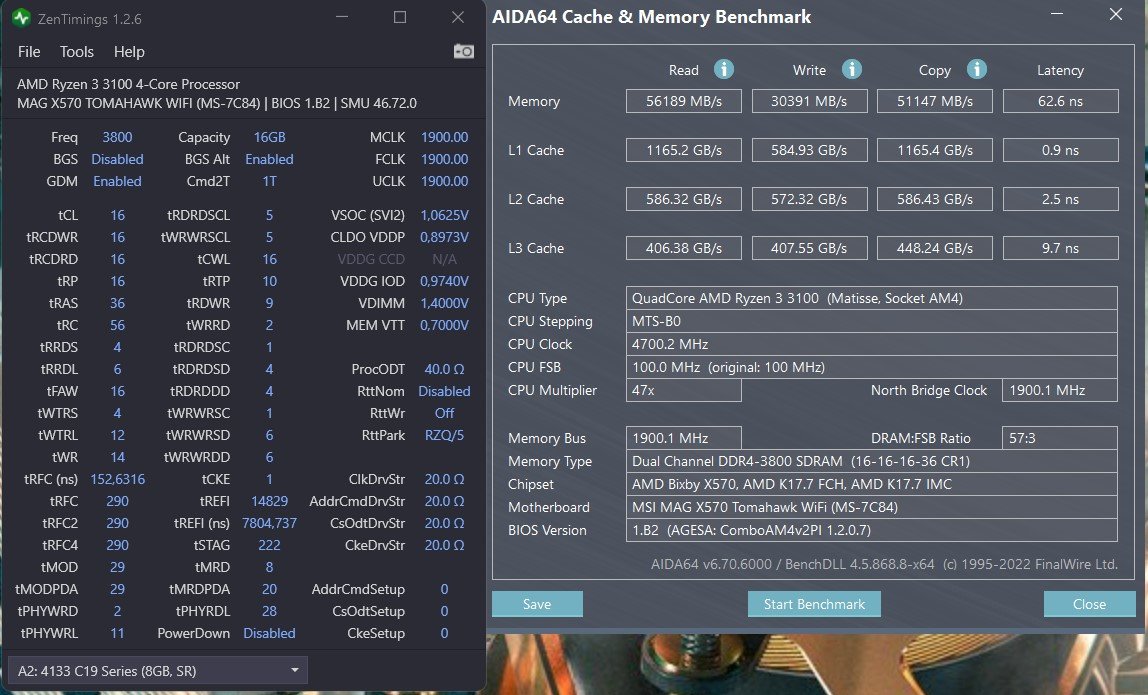Select Memory Copy value 51147 MB/s
The image size is (1148, 695).
[935, 101]
